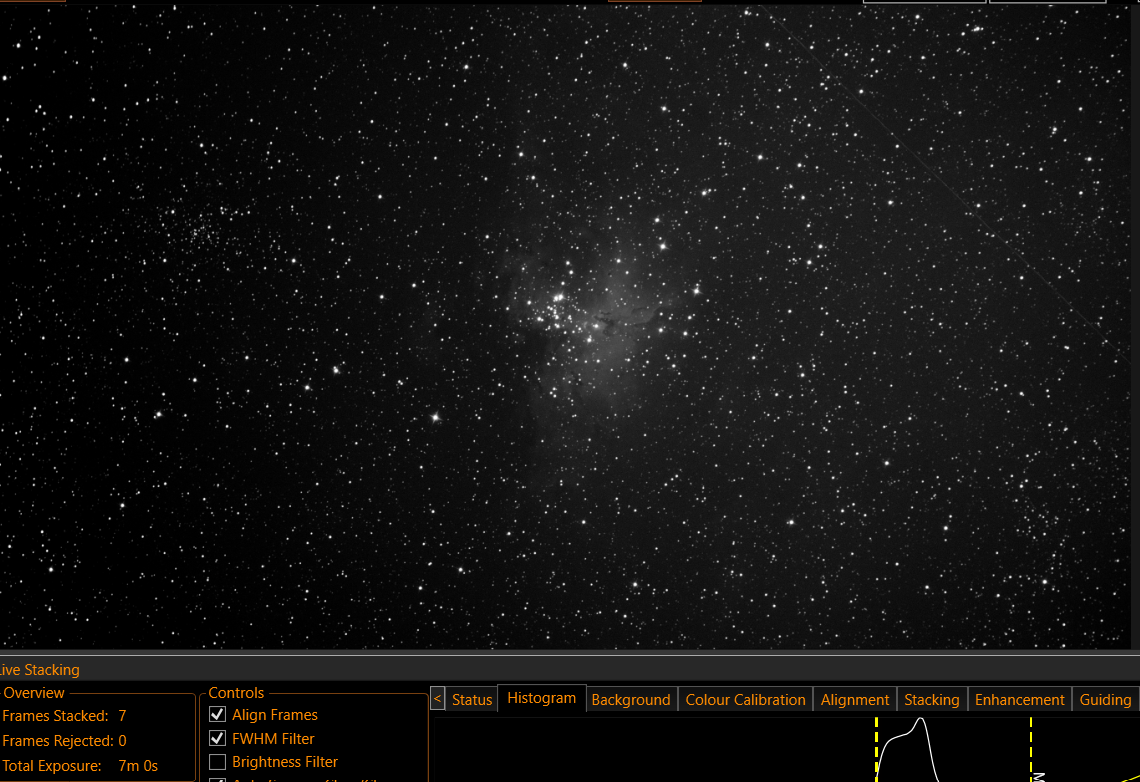Click the Frames Stacked count value

[122, 716]
